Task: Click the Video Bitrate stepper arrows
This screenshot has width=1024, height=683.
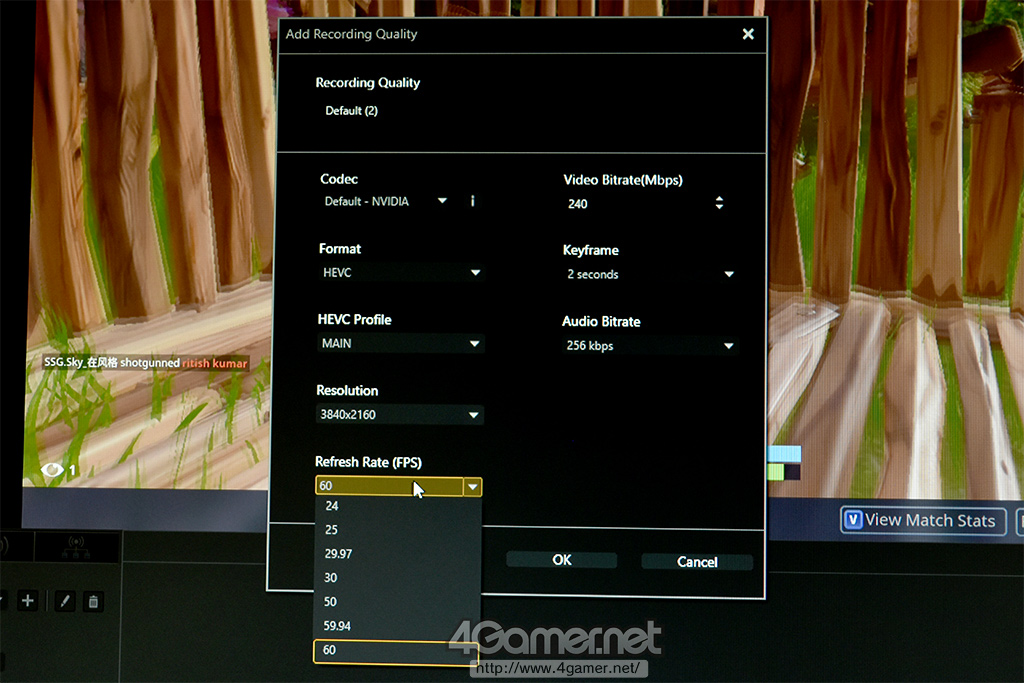Action: tap(719, 203)
